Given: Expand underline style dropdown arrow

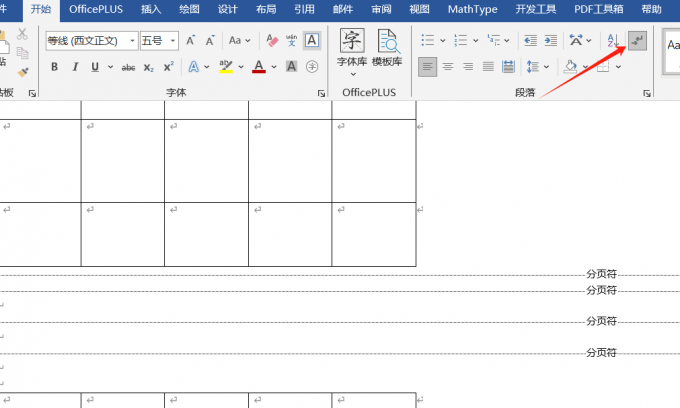Looking at the screenshot, I should coord(111,67).
